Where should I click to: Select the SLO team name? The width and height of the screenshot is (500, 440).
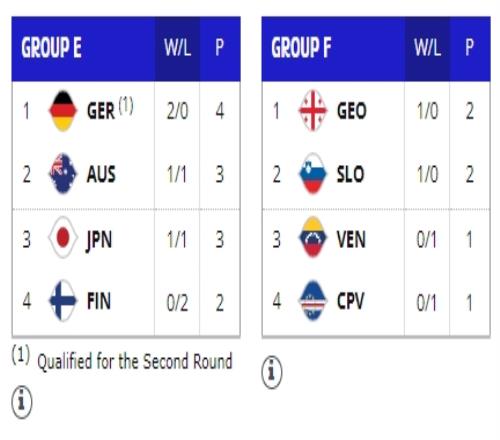350,174
